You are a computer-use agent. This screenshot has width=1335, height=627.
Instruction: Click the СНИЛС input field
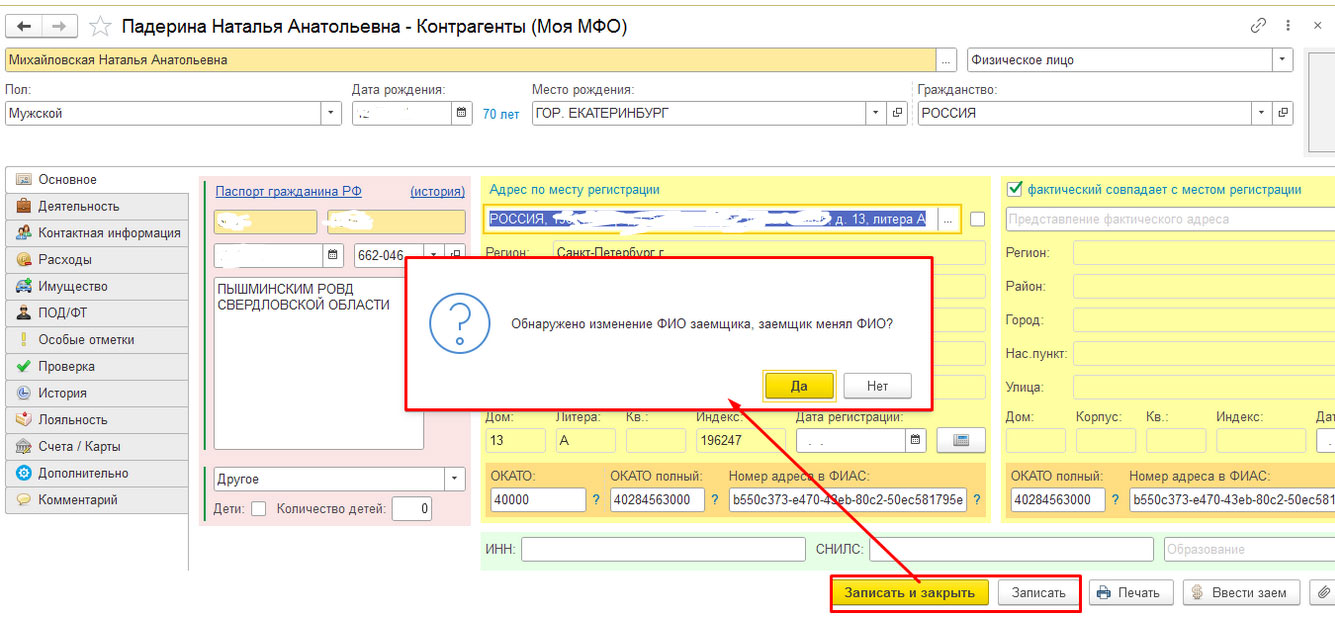[x=1011, y=549]
